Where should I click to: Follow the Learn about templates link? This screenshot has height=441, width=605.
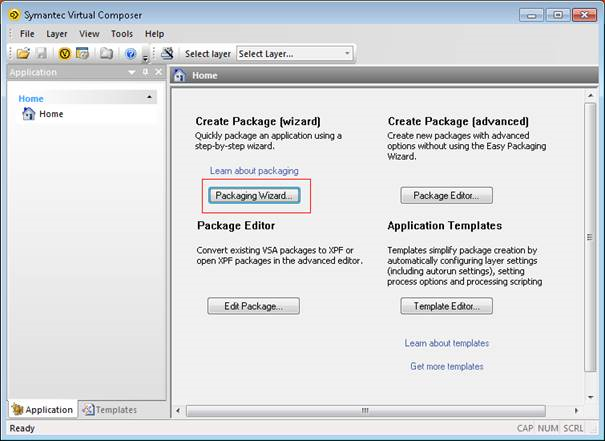pos(446,343)
